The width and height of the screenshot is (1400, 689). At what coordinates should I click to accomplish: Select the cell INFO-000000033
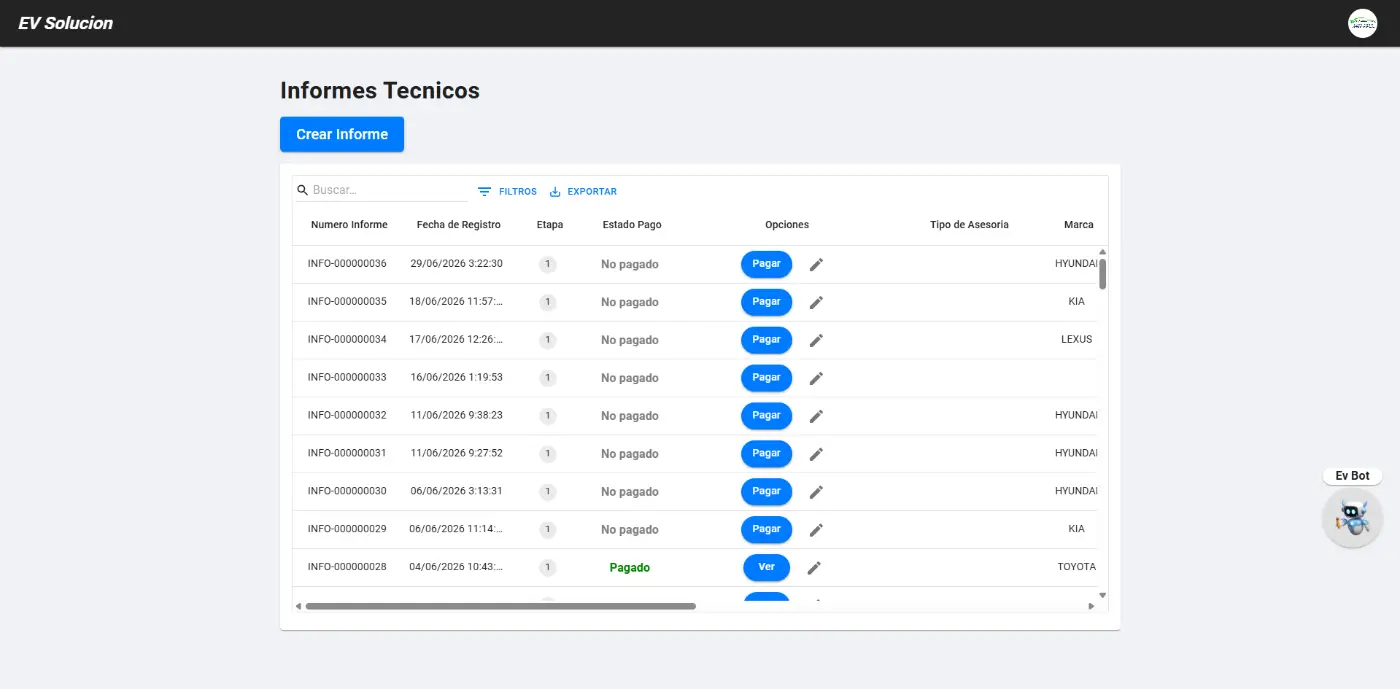coord(347,378)
